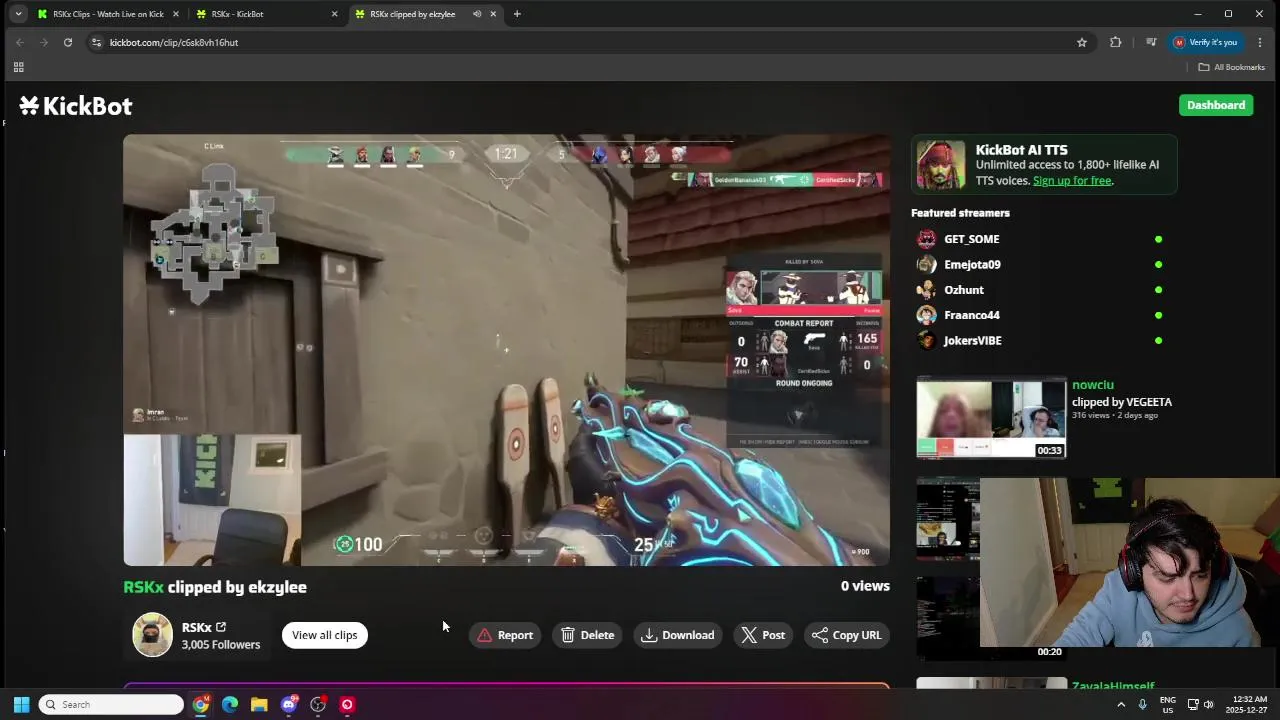Open media controls icon in toolbar
Viewport: 1280px width, 720px height.
click(x=1151, y=42)
